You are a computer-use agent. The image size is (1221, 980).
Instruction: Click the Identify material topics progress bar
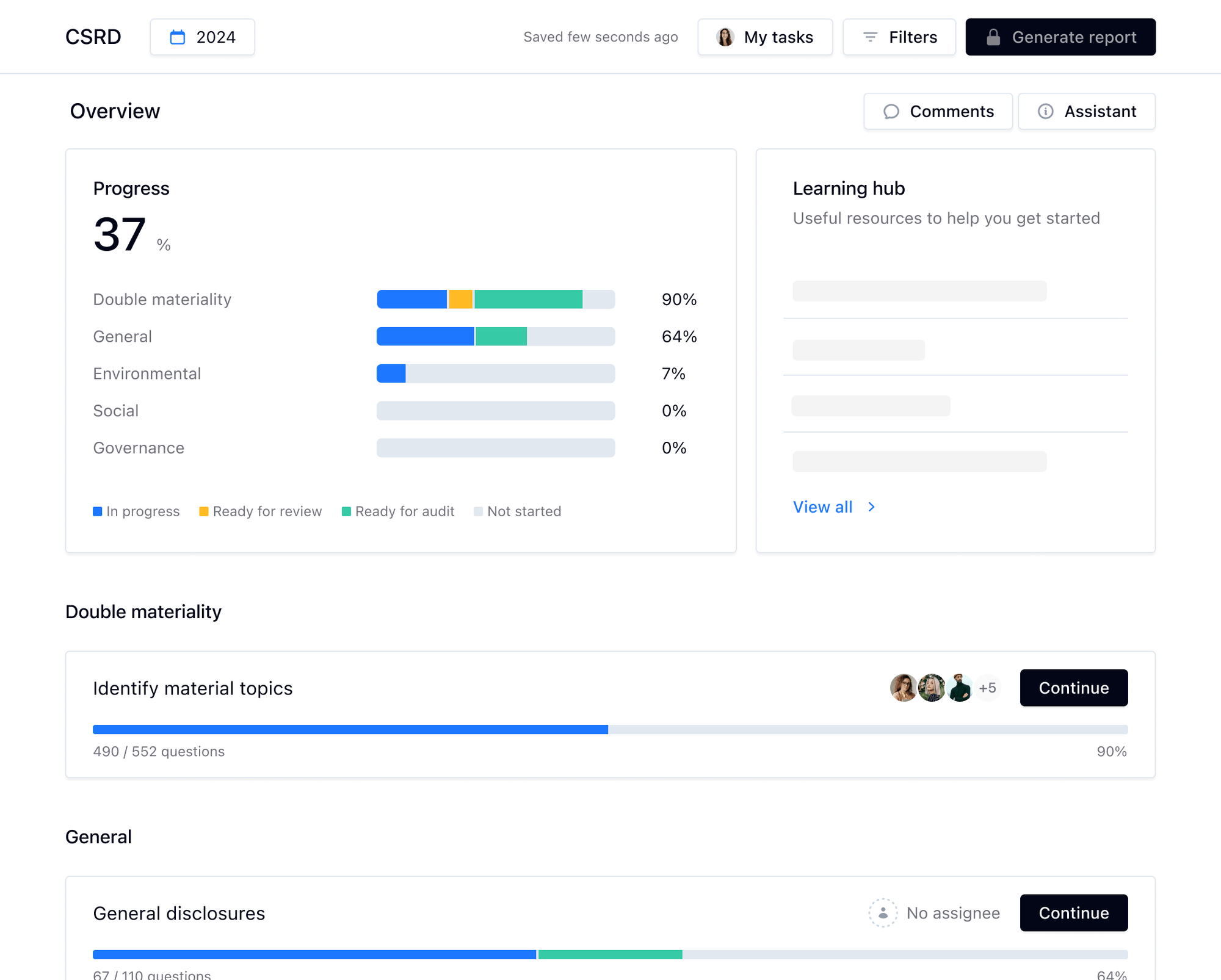(x=610, y=730)
